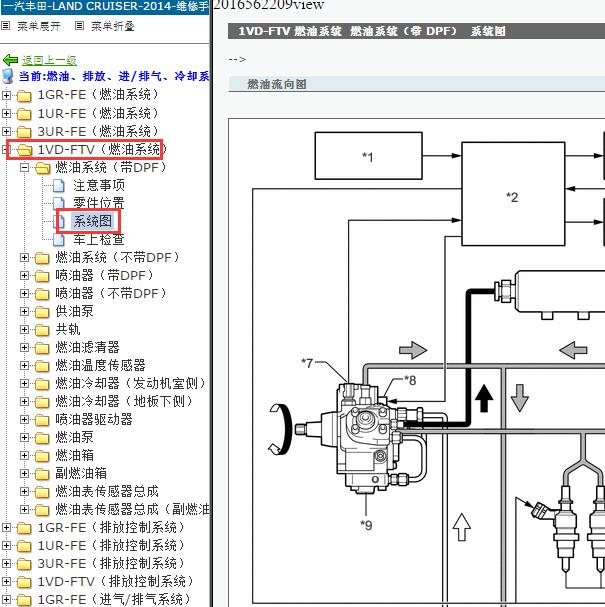Image resolution: width=605 pixels, height=607 pixels.
Task: Click the 燃油系统（不带DPF） folder icon
Action: [x=42, y=258]
